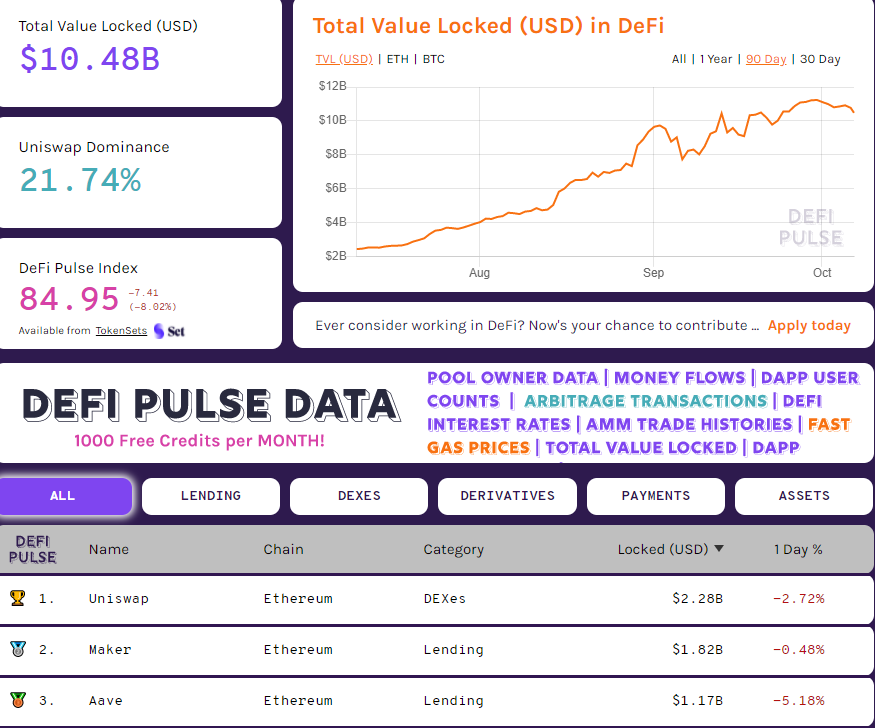Toggle the chart to show ETH values
This screenshot has height=728, width=875.
pos(397,59)
